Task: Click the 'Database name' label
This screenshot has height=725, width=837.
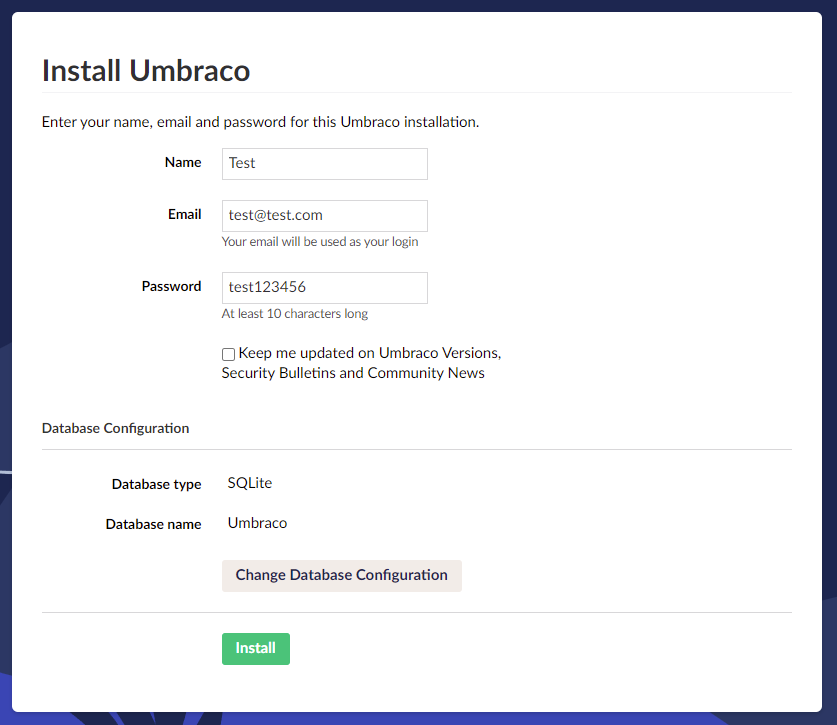Action: [153, 524]
